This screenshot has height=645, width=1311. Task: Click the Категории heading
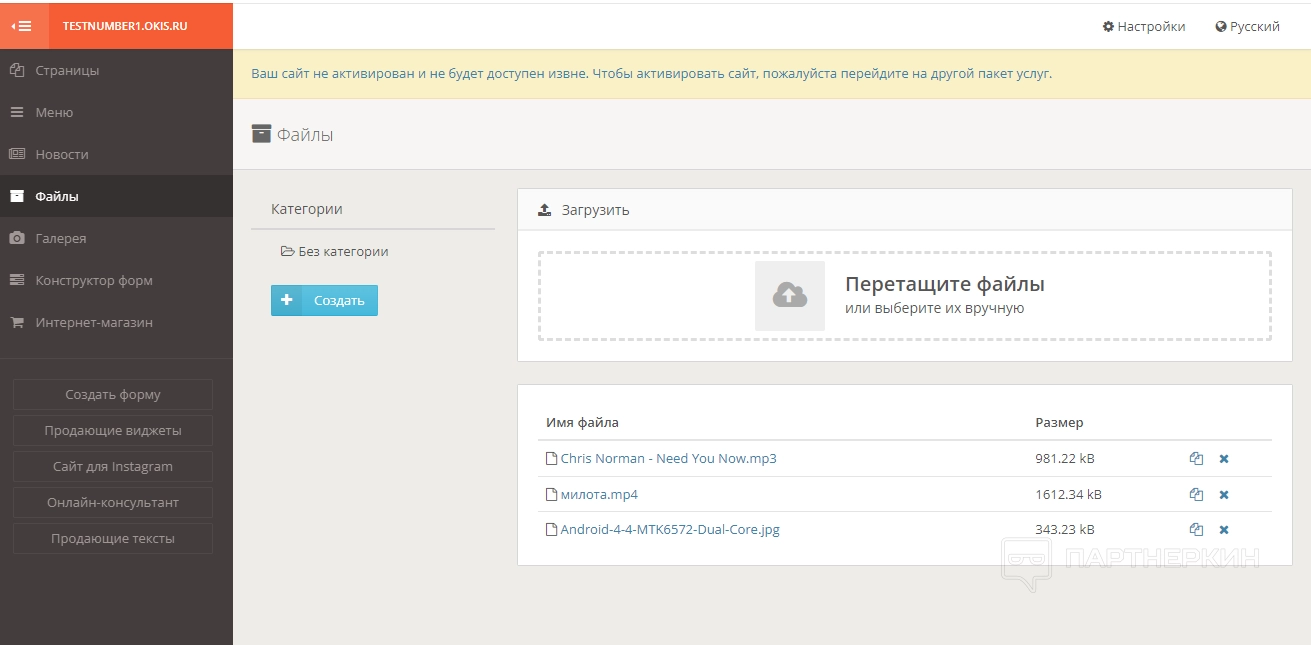click(x=307, y=209)
